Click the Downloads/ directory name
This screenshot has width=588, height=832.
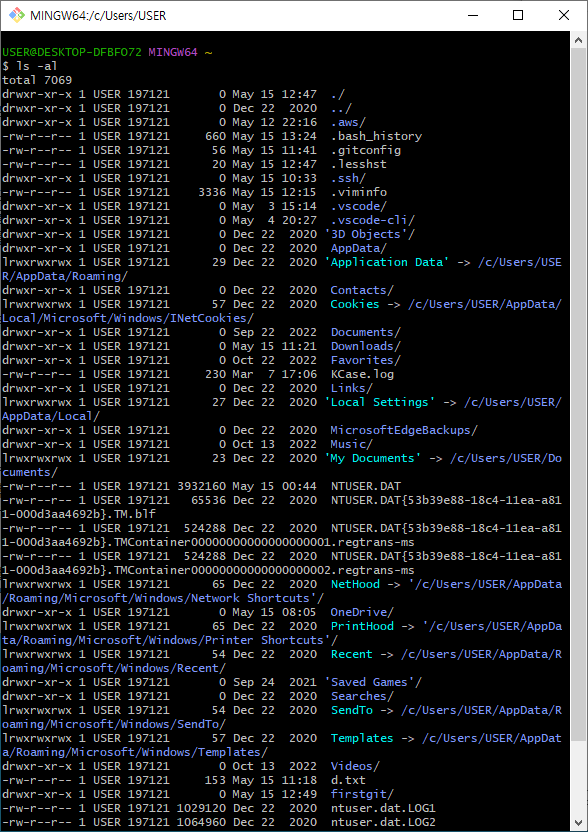coord(366,346)
